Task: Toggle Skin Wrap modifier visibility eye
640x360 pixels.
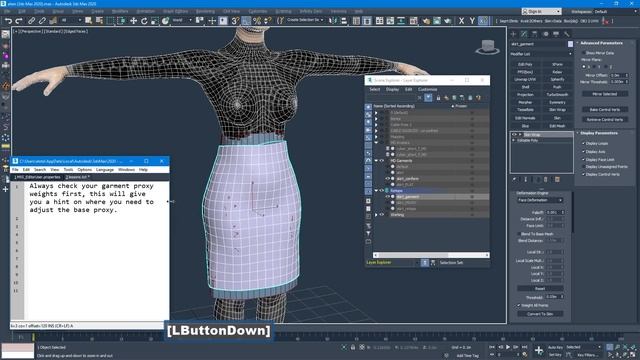Action: tap(514, 134)
